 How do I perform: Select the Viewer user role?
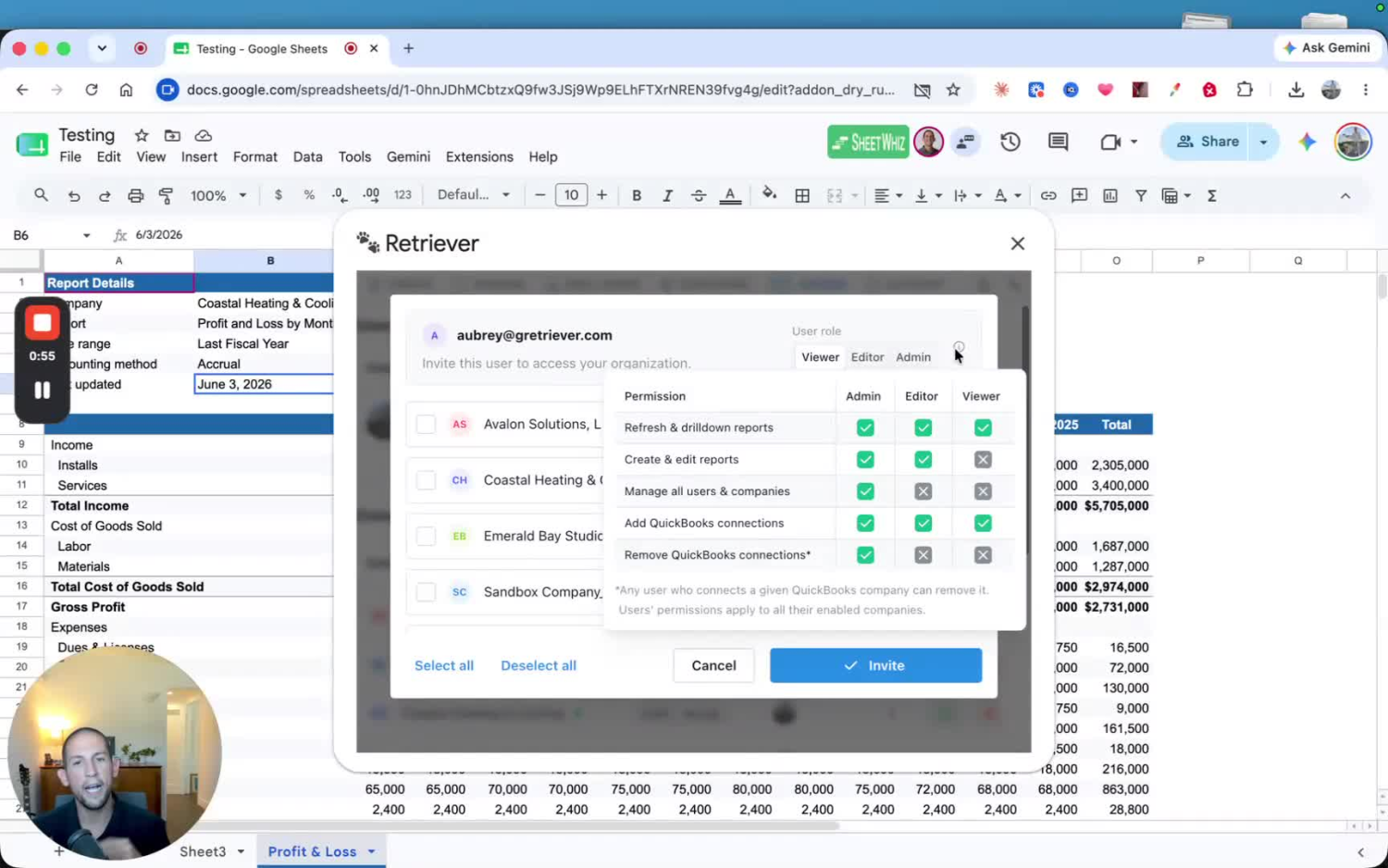pos(820,357)
